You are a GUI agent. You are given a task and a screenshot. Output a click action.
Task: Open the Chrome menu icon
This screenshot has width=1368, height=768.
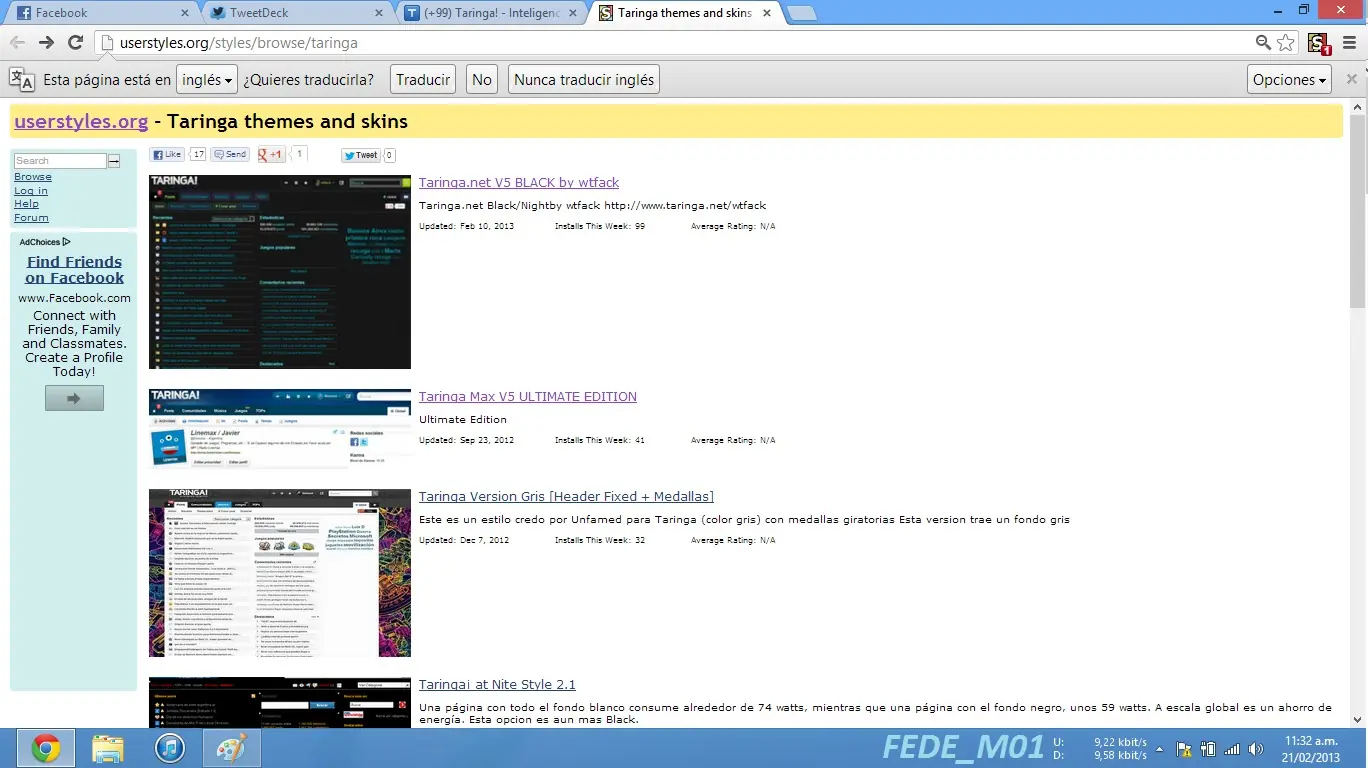1350,42
